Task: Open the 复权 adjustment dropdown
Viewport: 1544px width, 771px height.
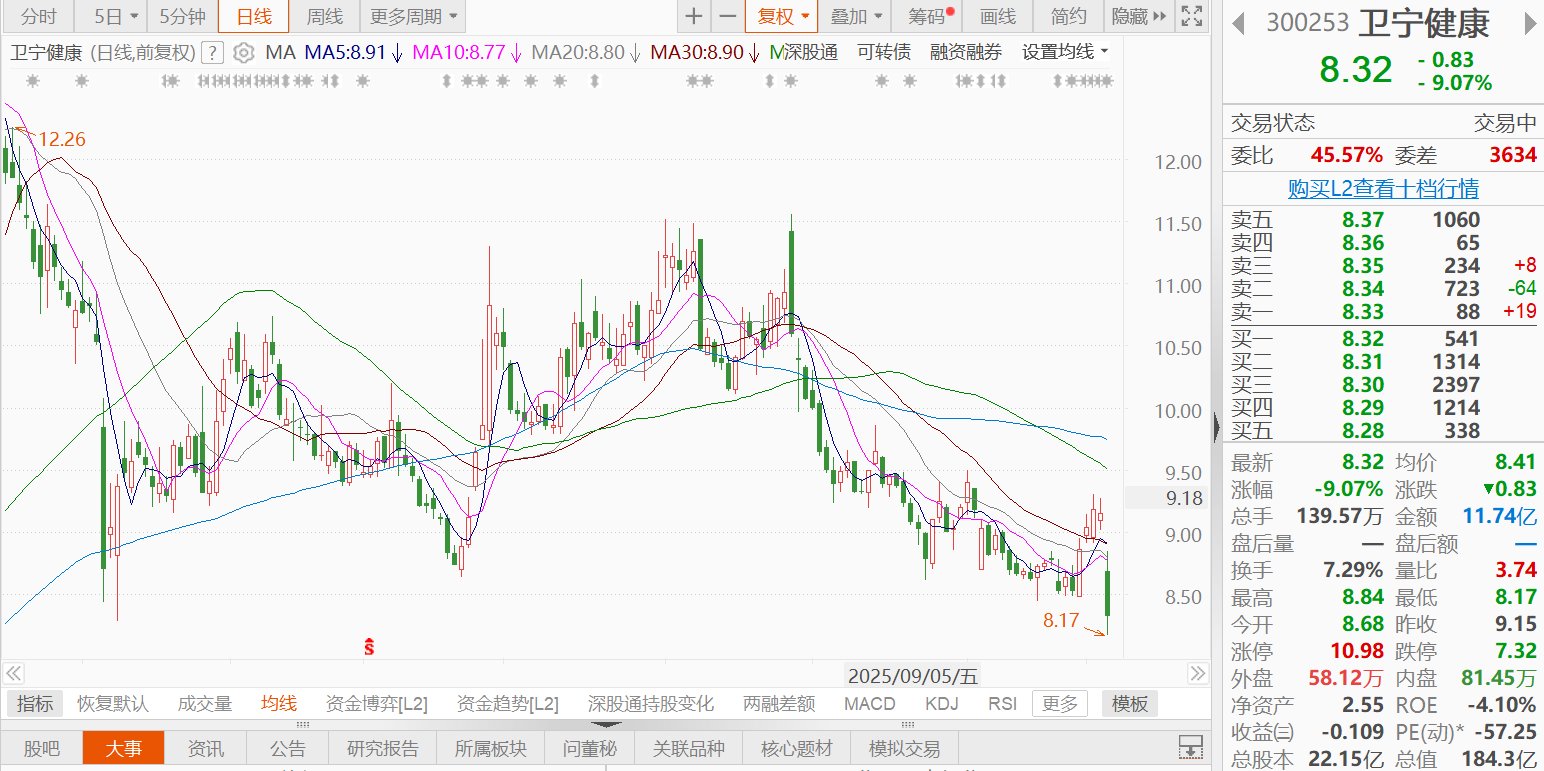Action: click(782, 16)
